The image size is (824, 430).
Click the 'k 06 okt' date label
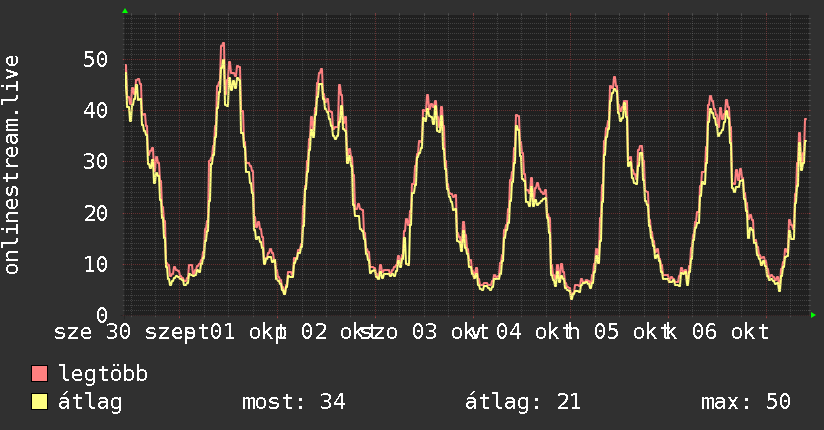pos(717,332)
